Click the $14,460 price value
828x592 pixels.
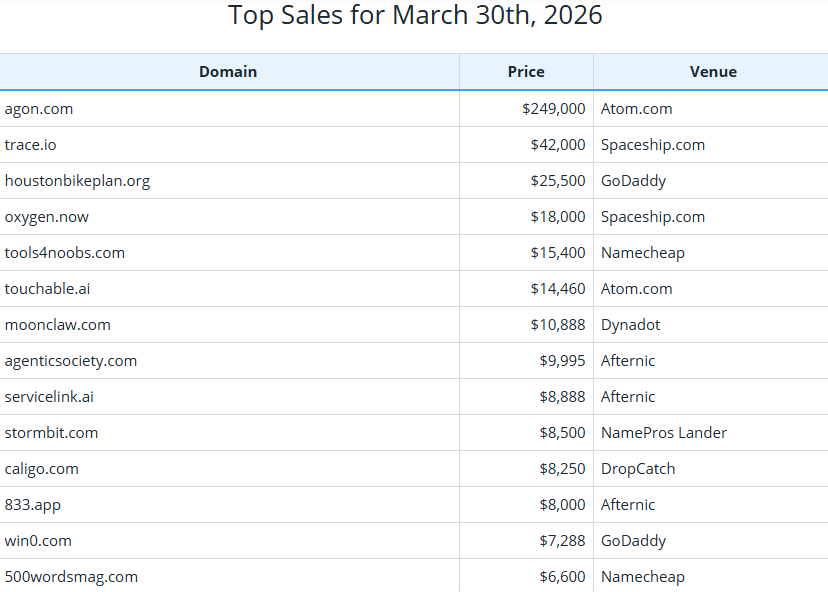coord(558,289)
